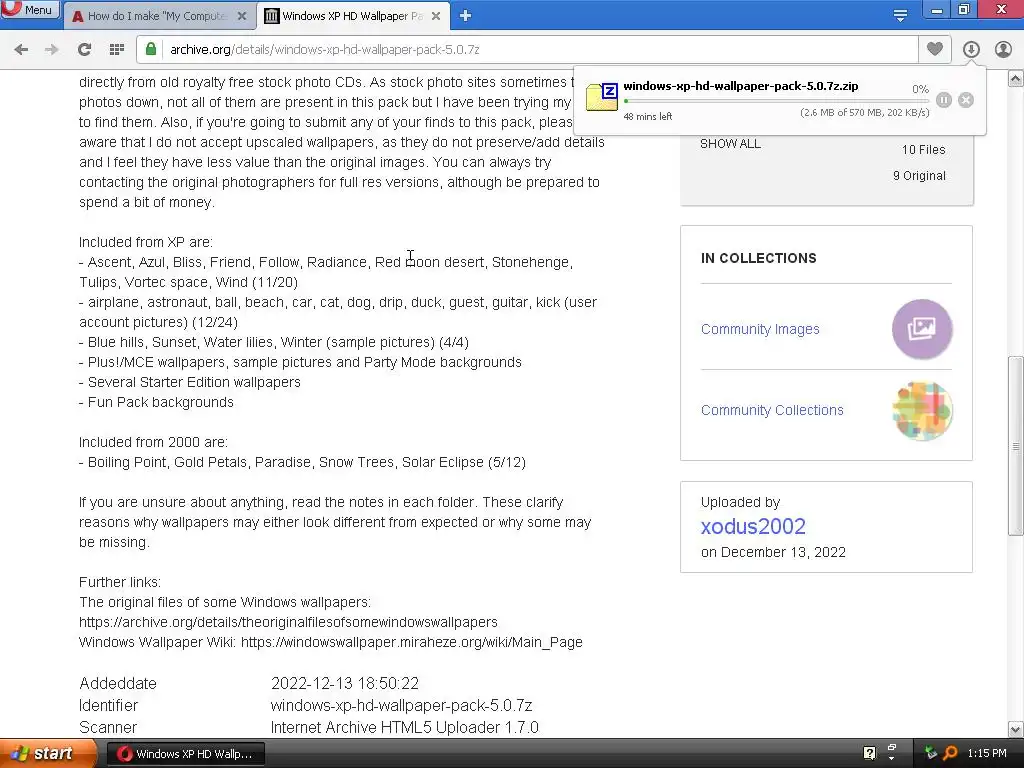Open the Windows Start button
This screenshot has width=1024, height=768.
pos(47,754)
